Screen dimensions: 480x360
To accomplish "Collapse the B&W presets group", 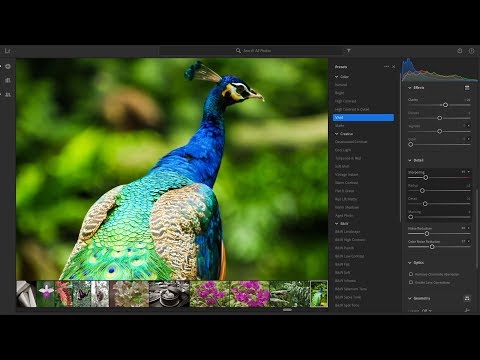I will click(337, 224).
